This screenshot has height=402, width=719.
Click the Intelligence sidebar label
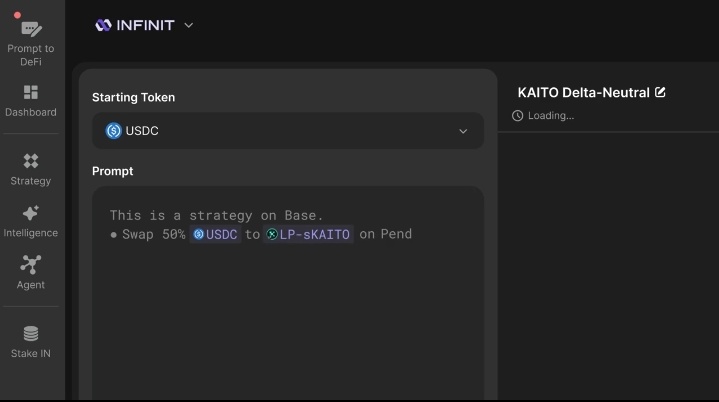[31, 233]
